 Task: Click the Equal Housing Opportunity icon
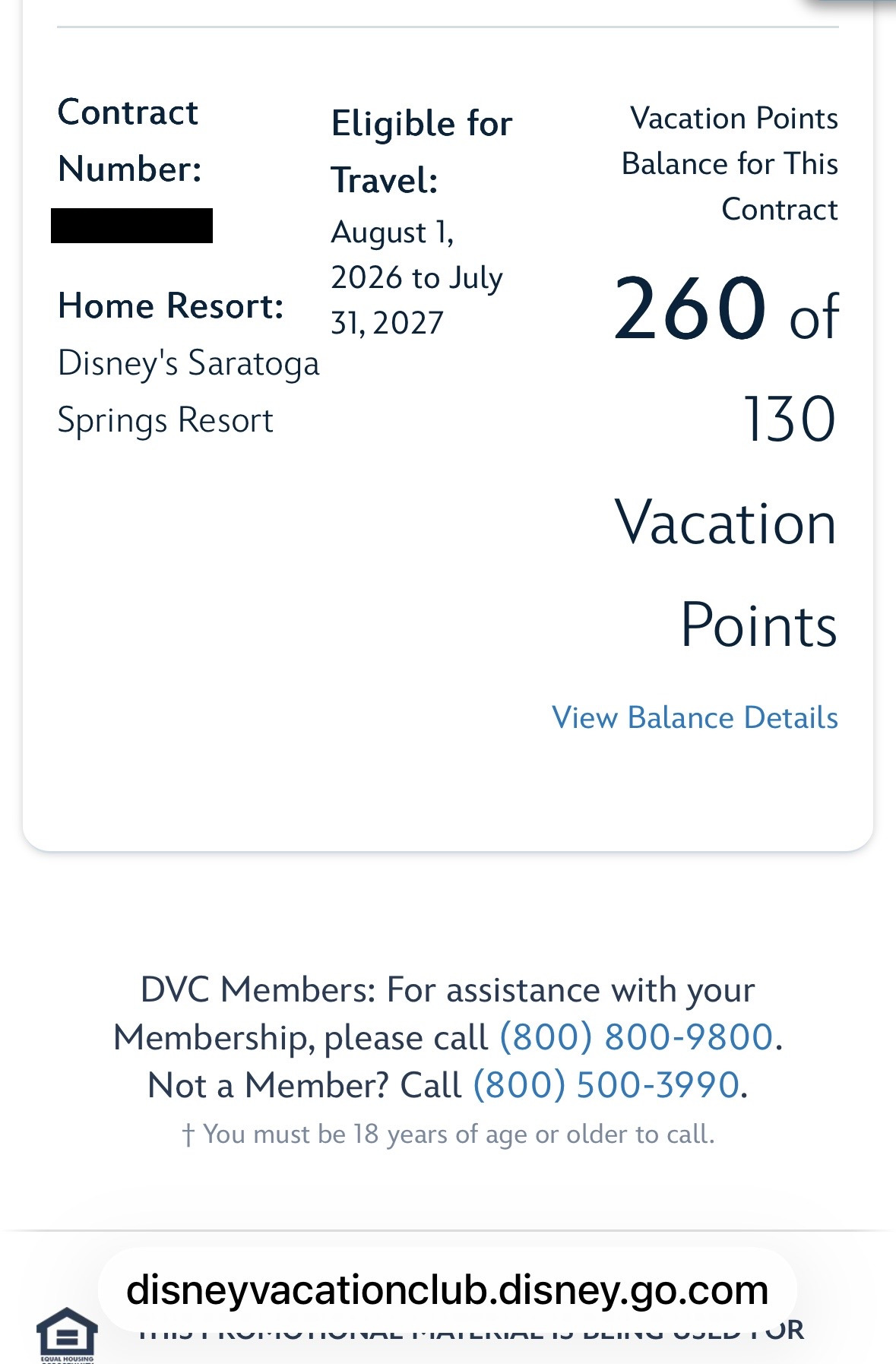[x=67, y=1335]
